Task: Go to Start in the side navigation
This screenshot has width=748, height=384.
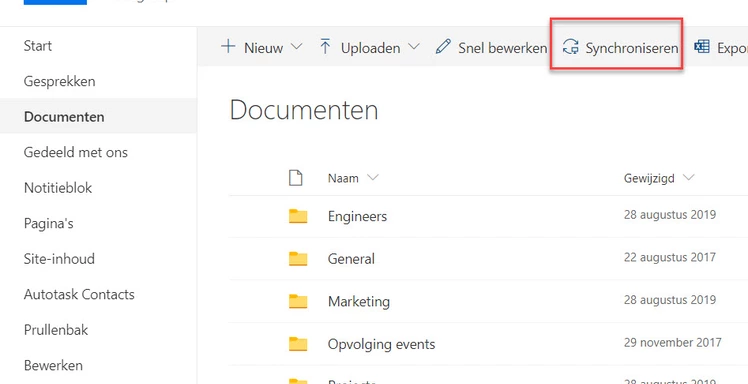Action: point(38,46)
